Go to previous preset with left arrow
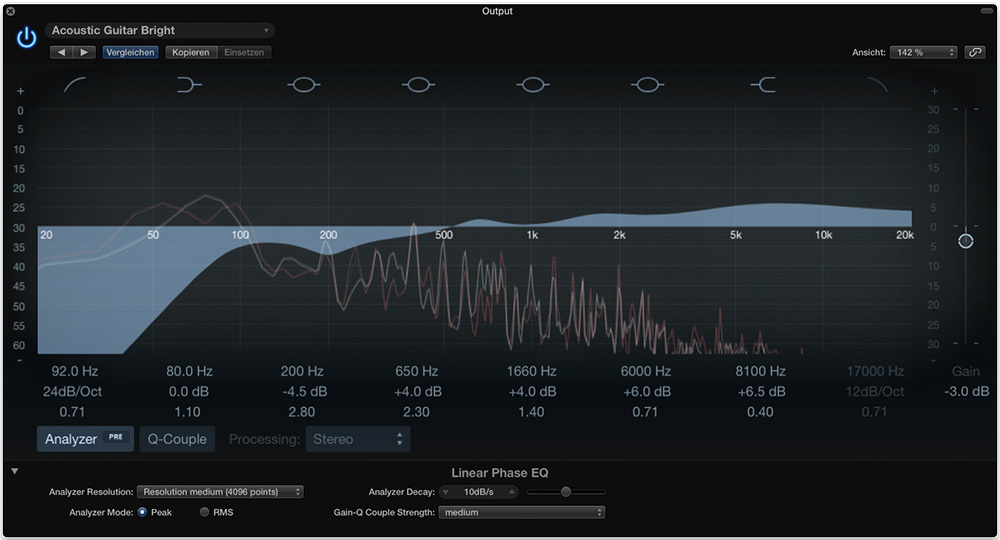Viewport: 1000px width, 540px height. 62,52
